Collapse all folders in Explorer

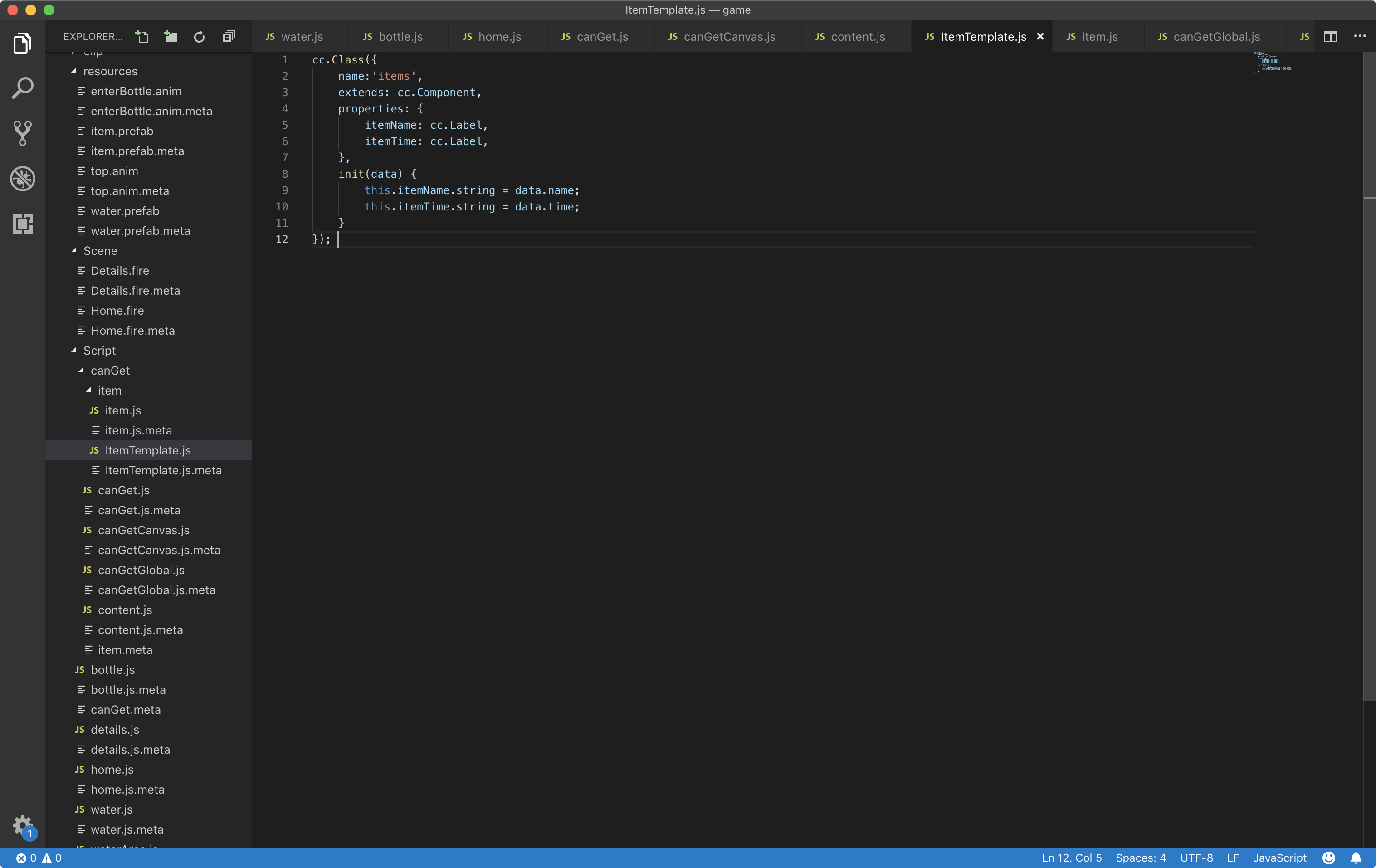click(229, 37)
